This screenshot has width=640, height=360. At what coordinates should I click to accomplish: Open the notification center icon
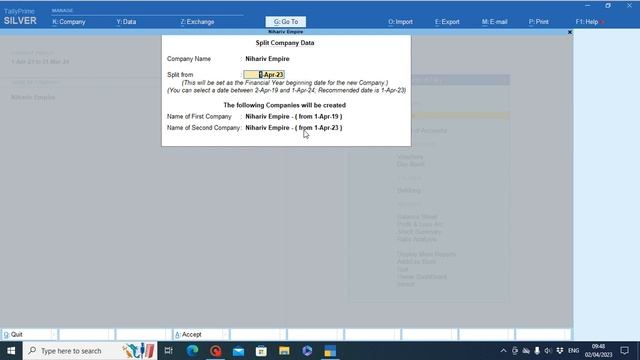coord(624,351)
